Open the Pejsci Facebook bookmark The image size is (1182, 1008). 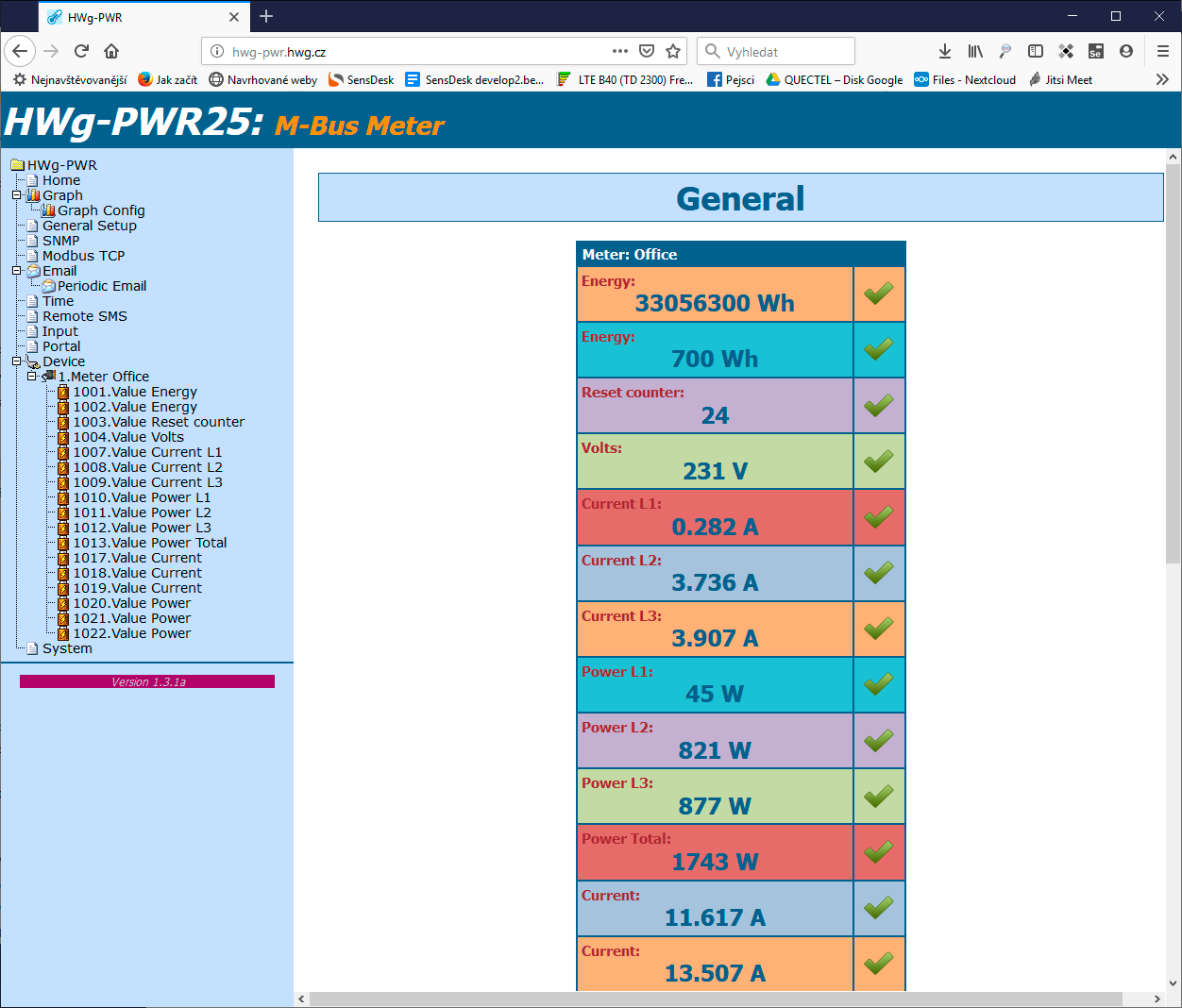(x=731, y=79)
